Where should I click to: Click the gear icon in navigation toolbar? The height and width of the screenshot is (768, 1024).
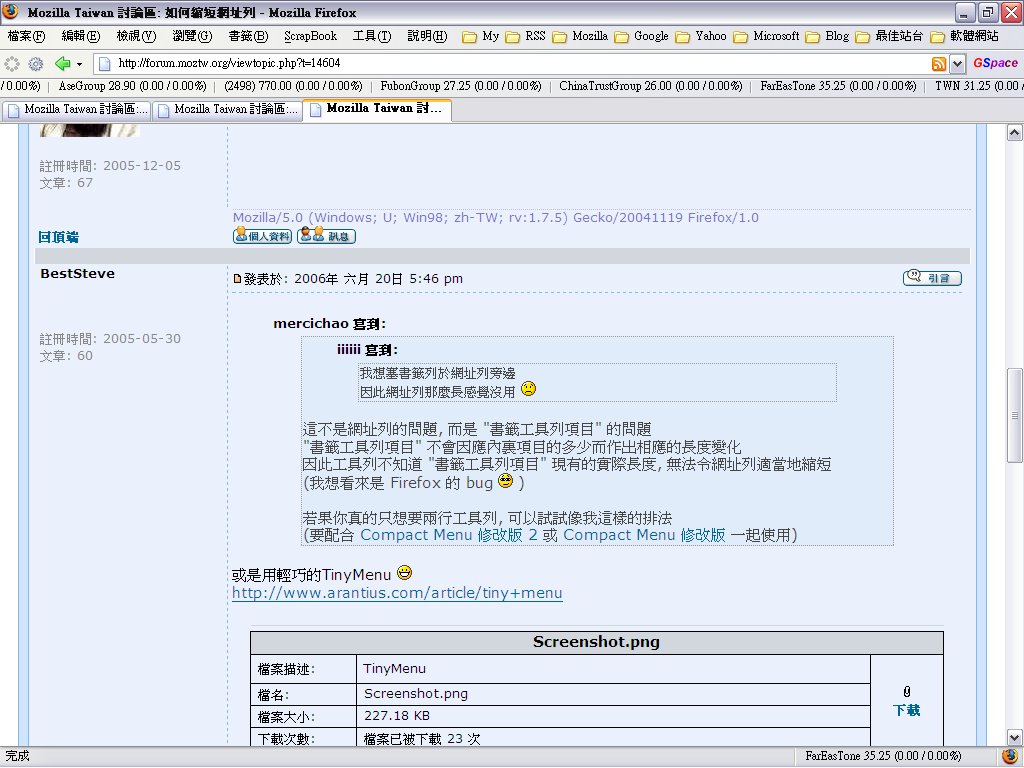pos(36,63)
